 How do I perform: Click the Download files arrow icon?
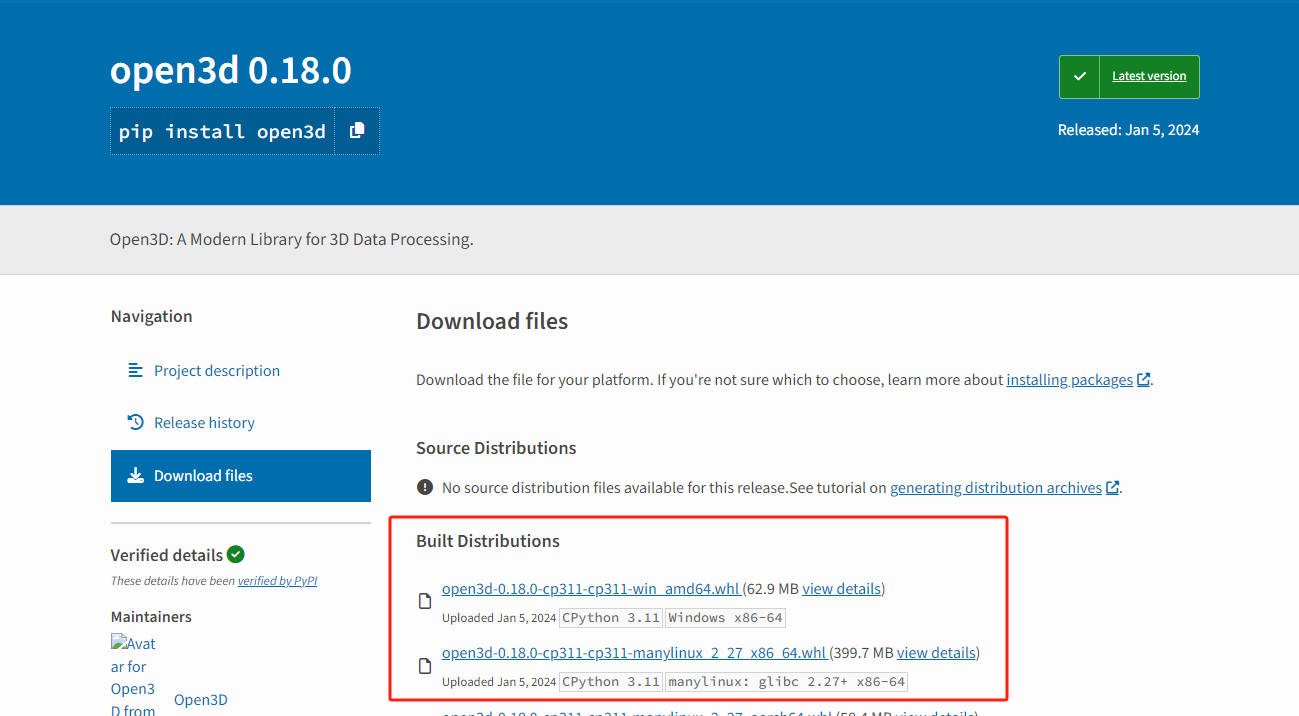tap(136, 475)
